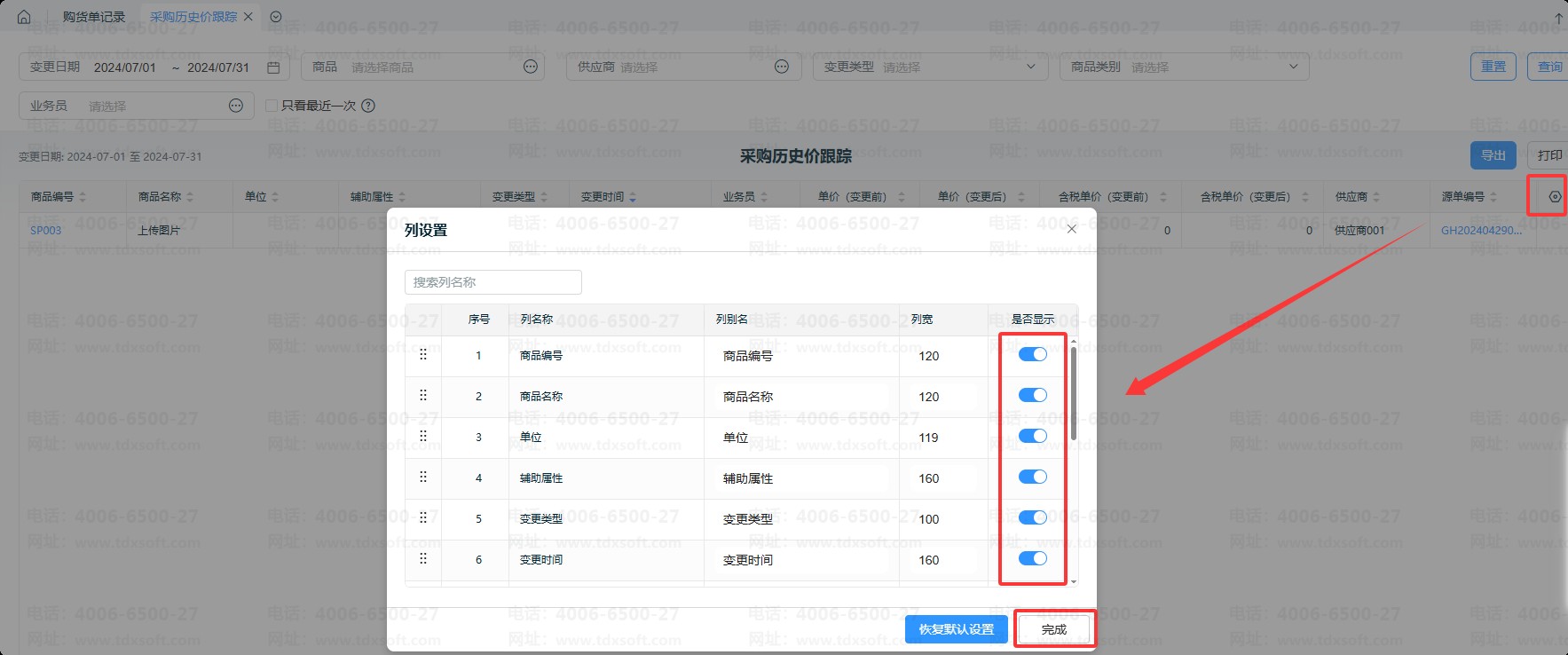Check the 只看最近一次 checkbox
This screenshot has height=655, width=1568.
[272, 106]
